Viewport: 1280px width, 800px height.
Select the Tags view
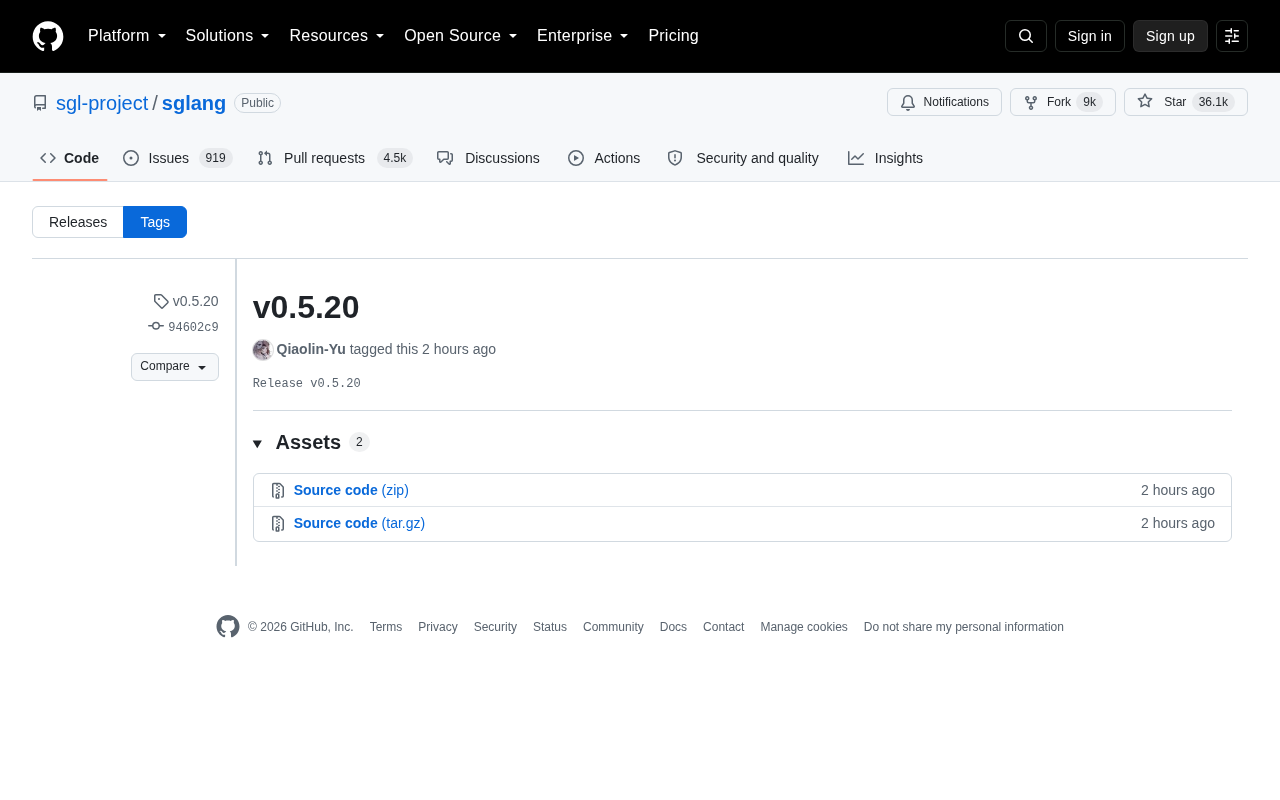(155, 222)
